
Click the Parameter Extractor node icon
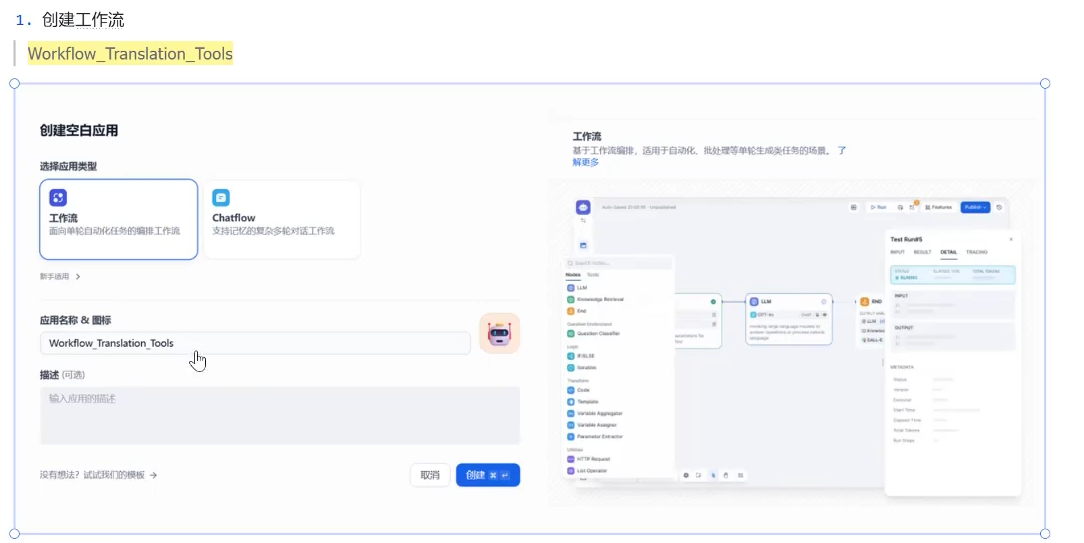click(x=570, y=437)
